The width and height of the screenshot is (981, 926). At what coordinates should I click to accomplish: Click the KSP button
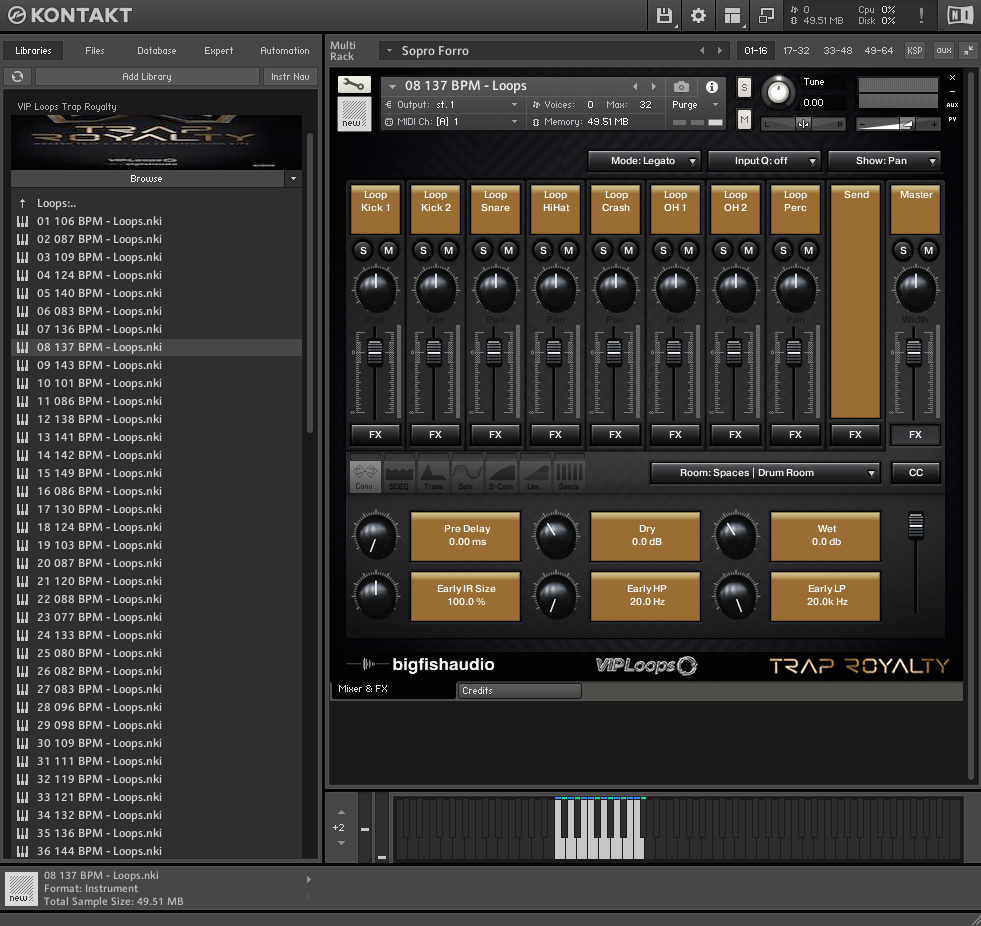pos(915,51)
